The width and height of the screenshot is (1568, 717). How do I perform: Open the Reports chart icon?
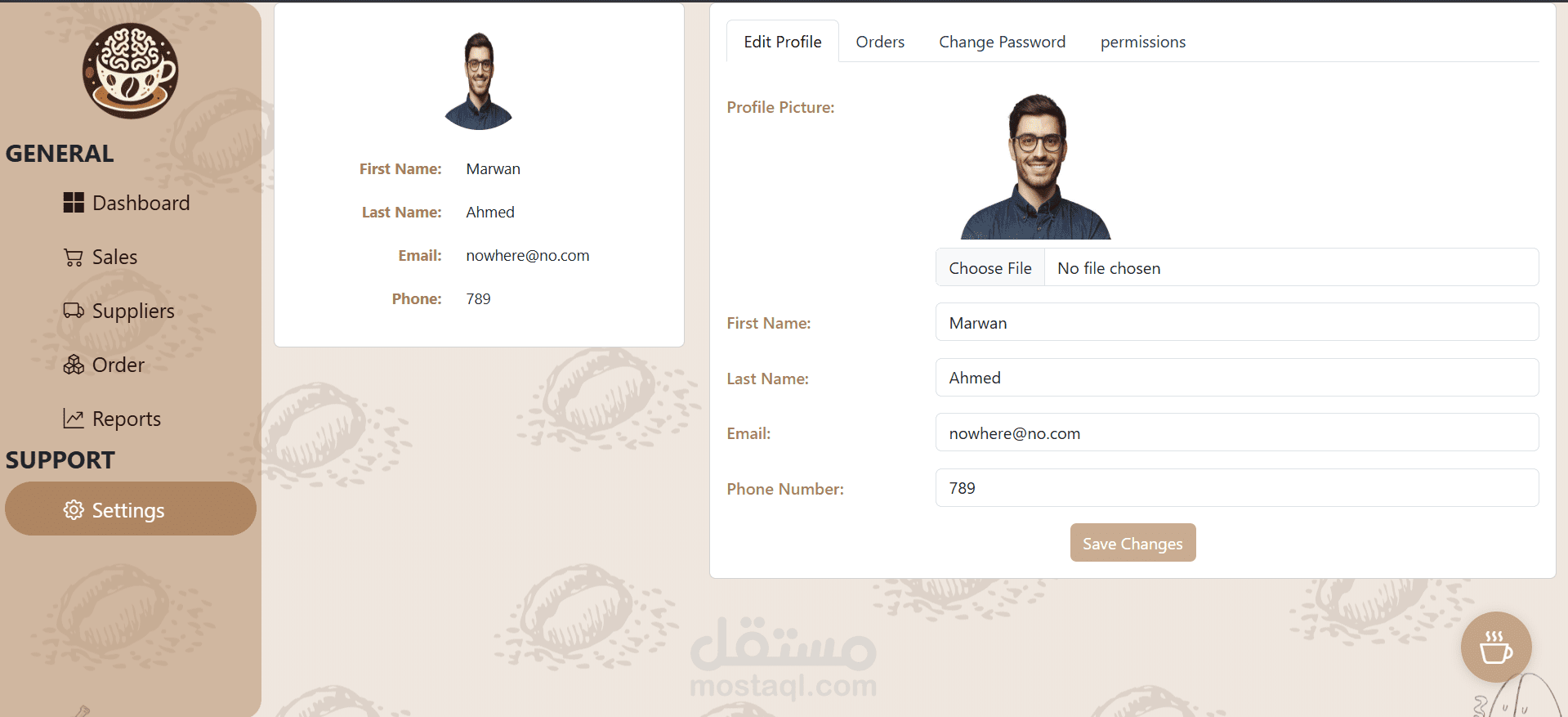pos(74,419)
